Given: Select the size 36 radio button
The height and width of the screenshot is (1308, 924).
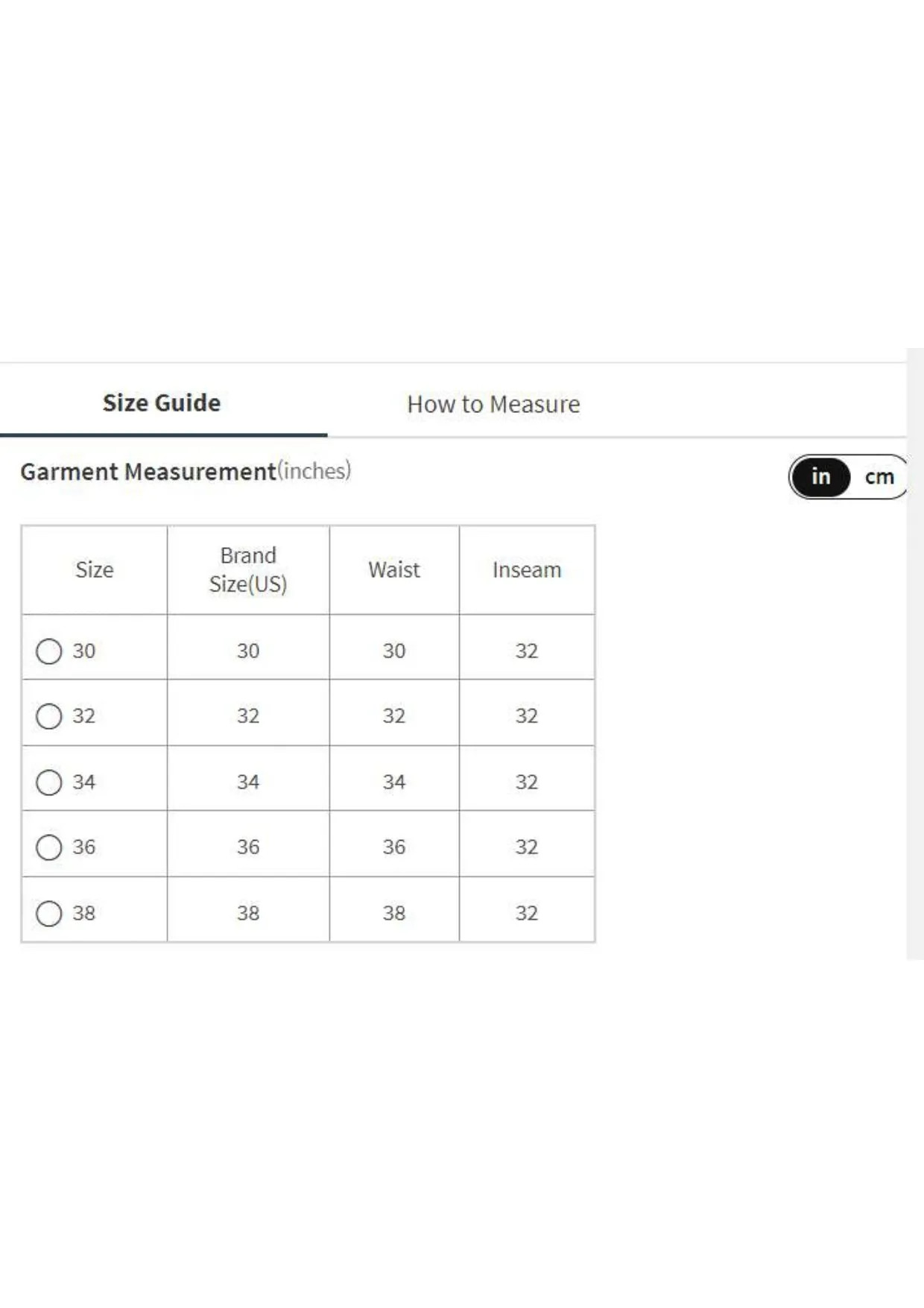Looking at the screenshot, I should coord(49,847).
